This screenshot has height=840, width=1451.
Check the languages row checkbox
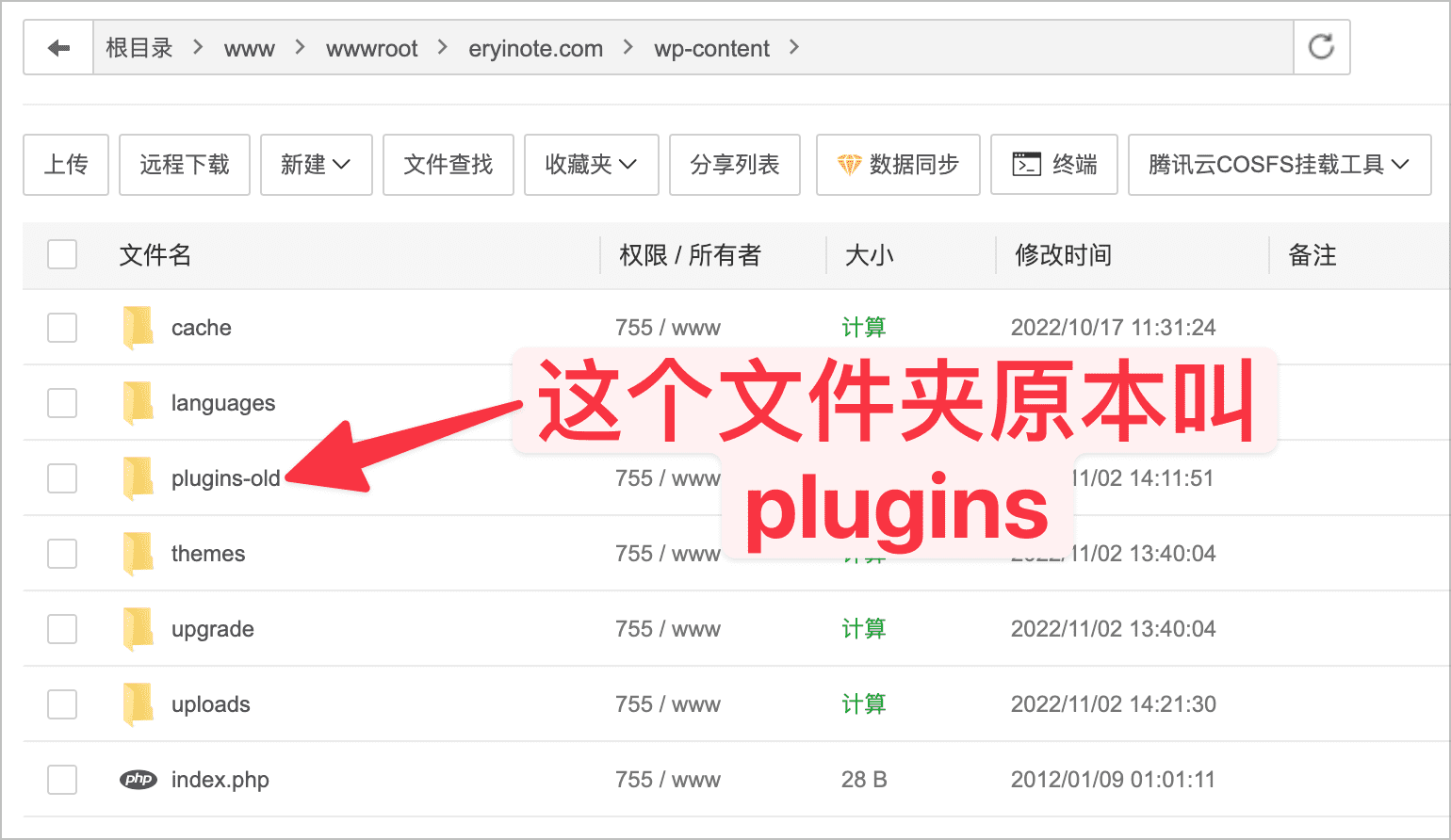(x=62, y=403)
